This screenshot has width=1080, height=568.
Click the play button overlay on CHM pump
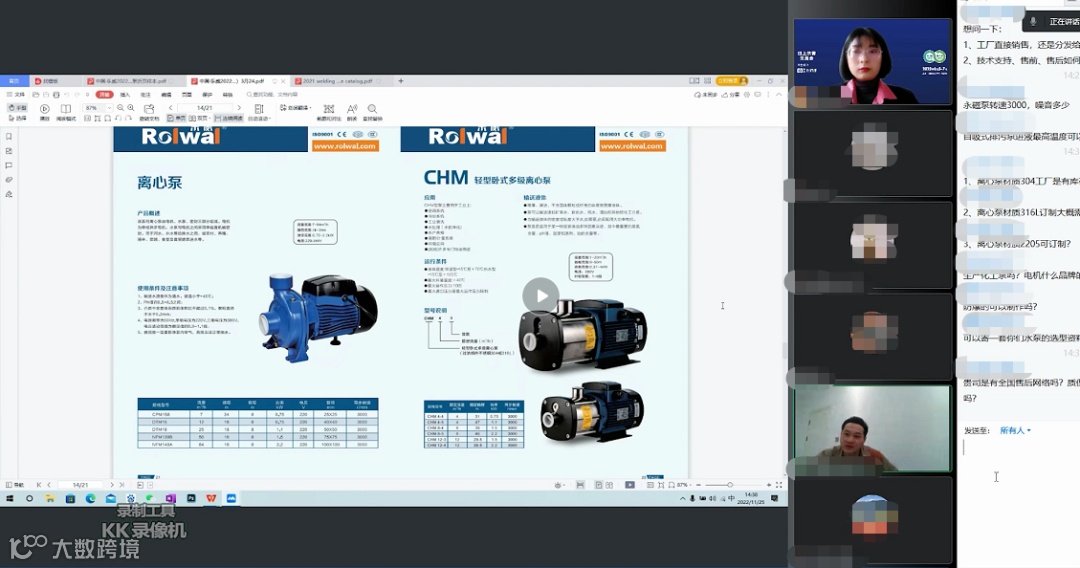[x=541, y=295]
